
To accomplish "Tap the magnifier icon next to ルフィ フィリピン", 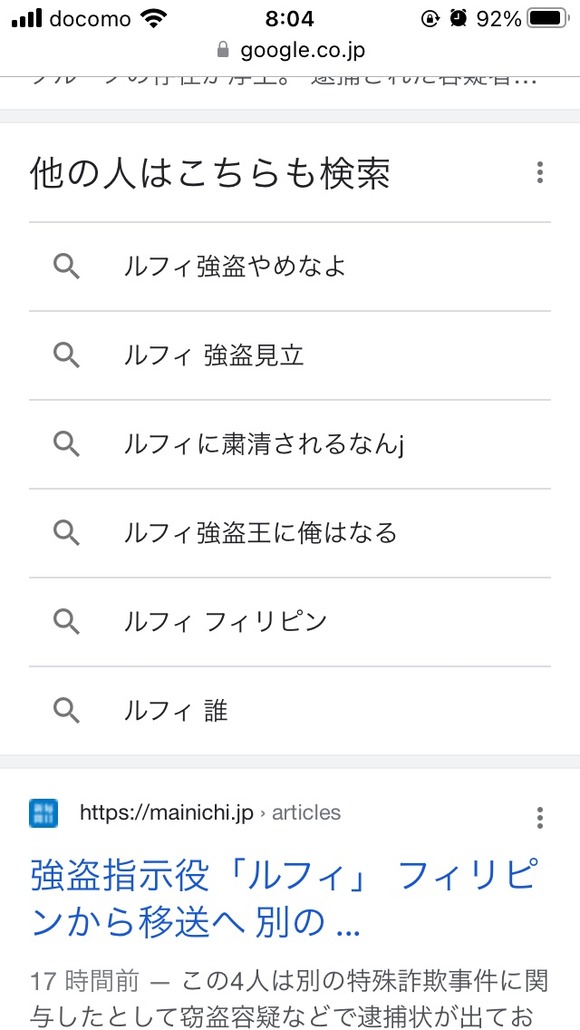I will click(x=66, y=621).
